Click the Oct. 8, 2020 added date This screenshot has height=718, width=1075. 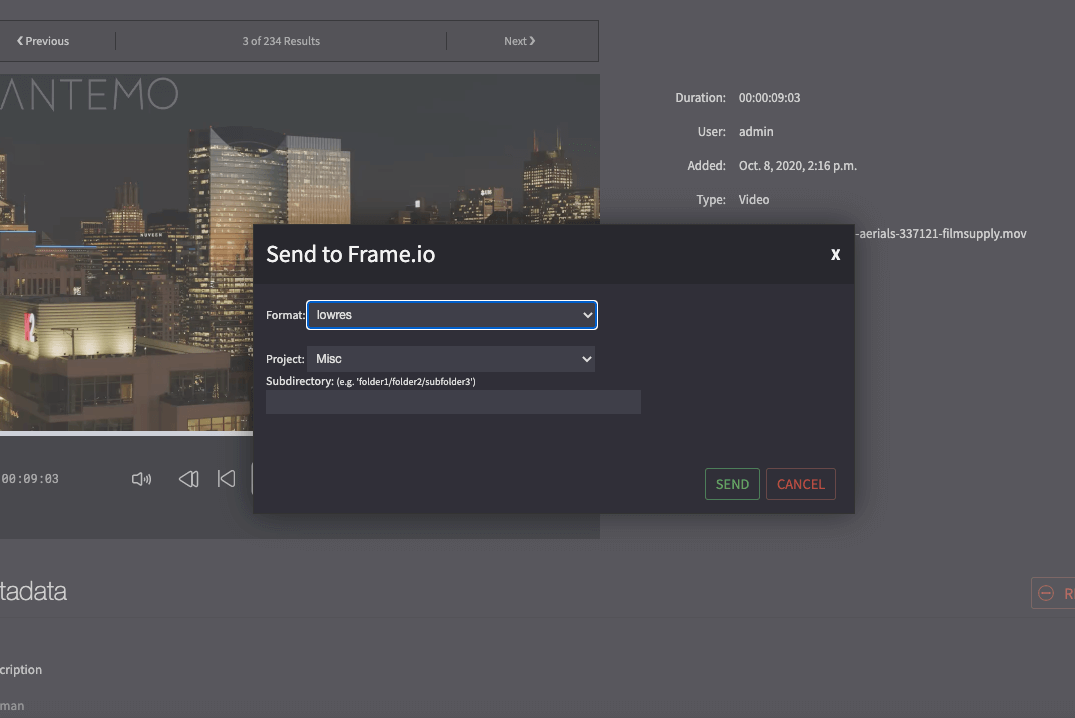pos(797,166)
